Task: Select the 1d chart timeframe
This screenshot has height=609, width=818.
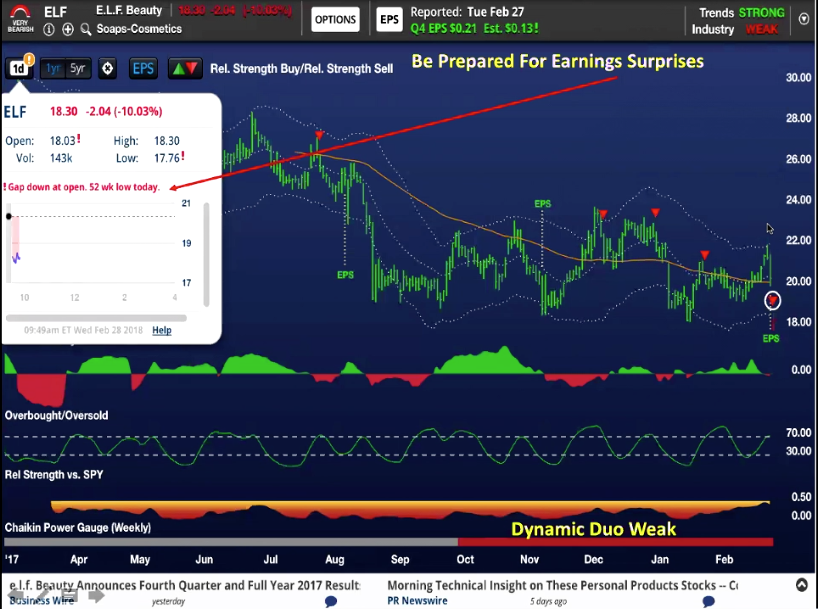Action: pyautogui.click(x=18, y=69)
